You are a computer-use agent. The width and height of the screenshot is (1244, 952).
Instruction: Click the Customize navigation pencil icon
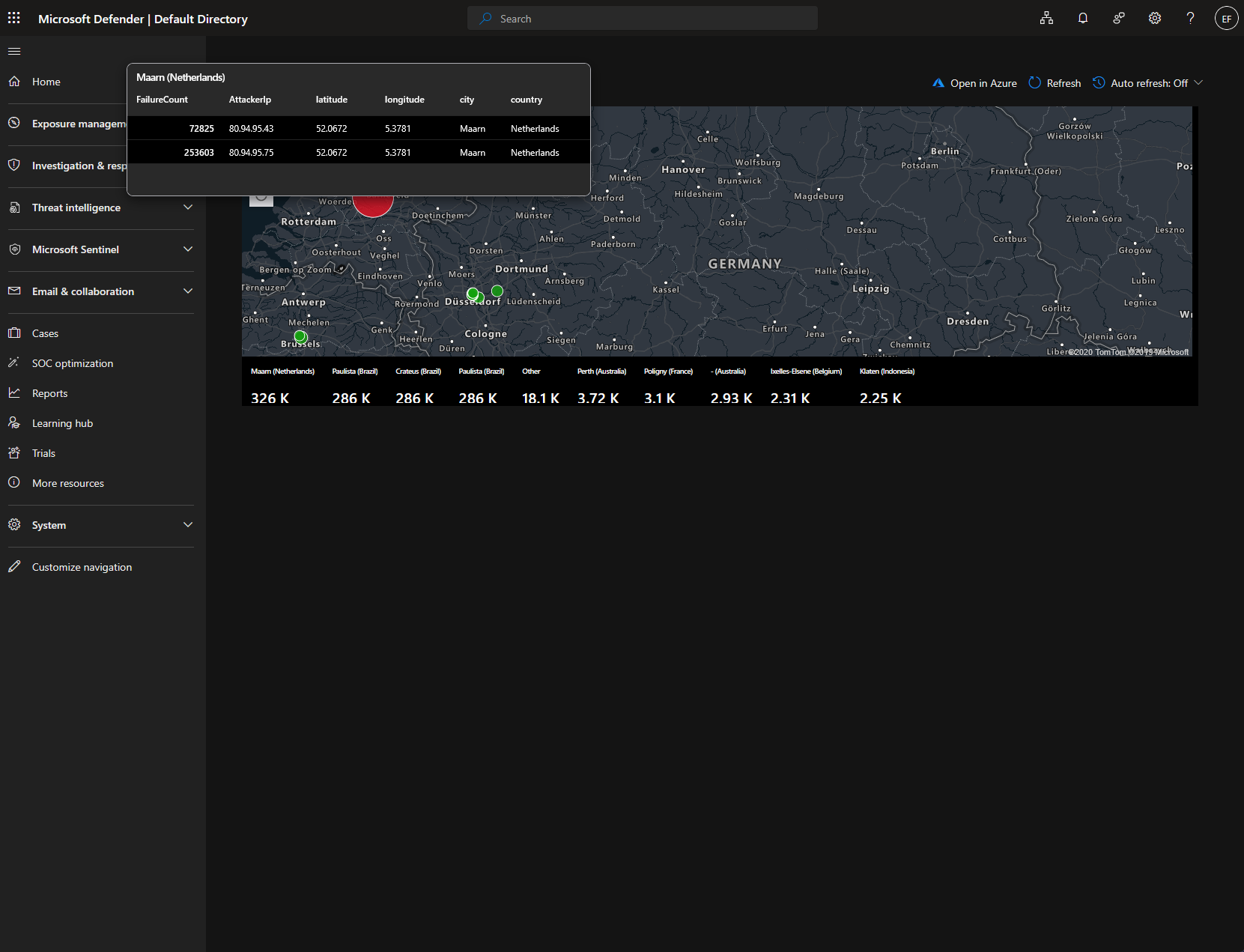point(14,567)
